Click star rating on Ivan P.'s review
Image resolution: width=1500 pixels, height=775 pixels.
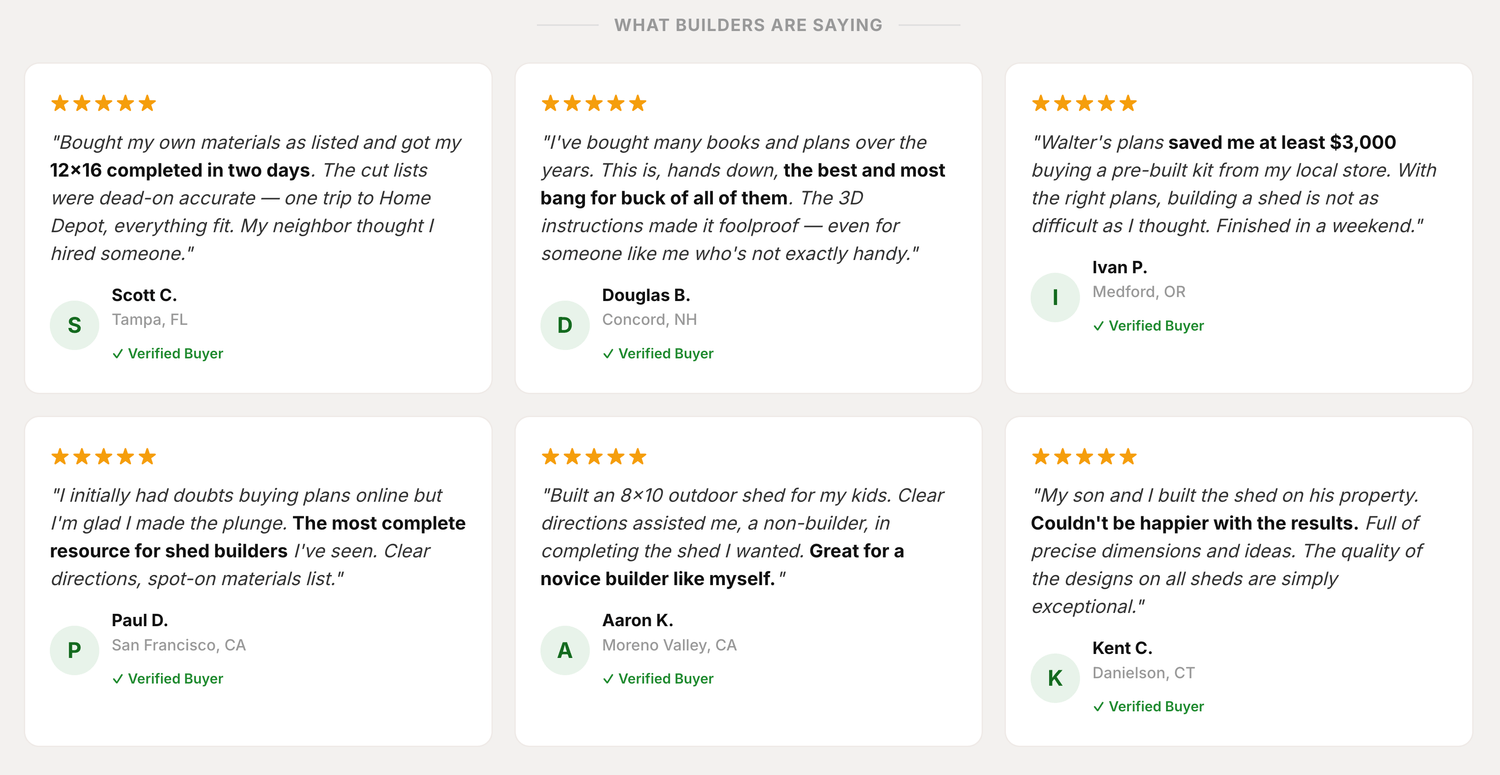(1084, 103)
